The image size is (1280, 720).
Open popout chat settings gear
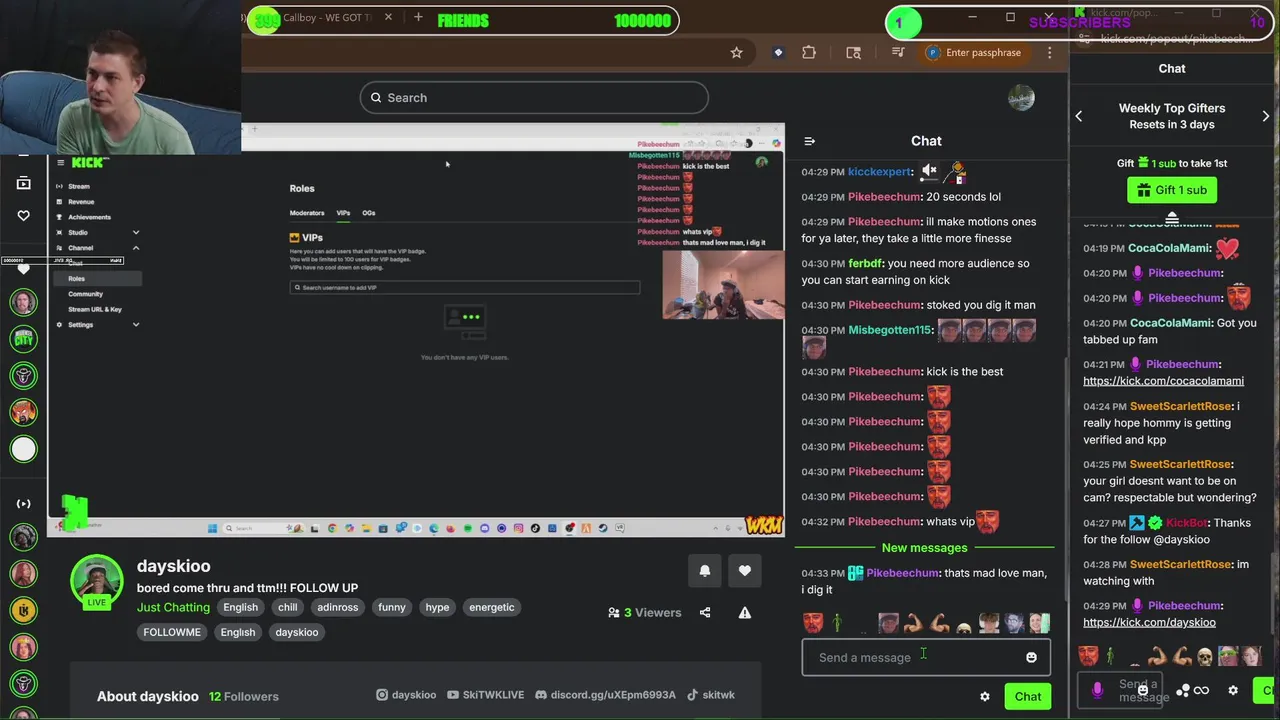click(x=1233, y=690)
